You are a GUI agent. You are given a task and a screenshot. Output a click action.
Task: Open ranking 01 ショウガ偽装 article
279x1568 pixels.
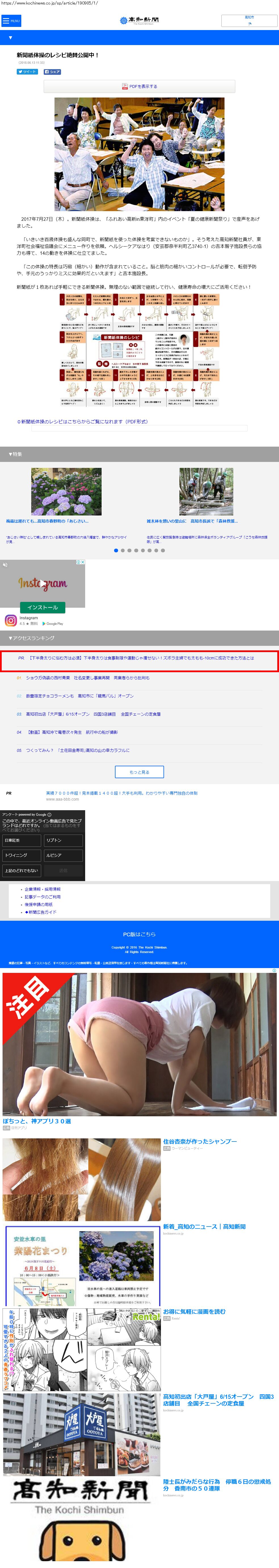coord(88,678)
